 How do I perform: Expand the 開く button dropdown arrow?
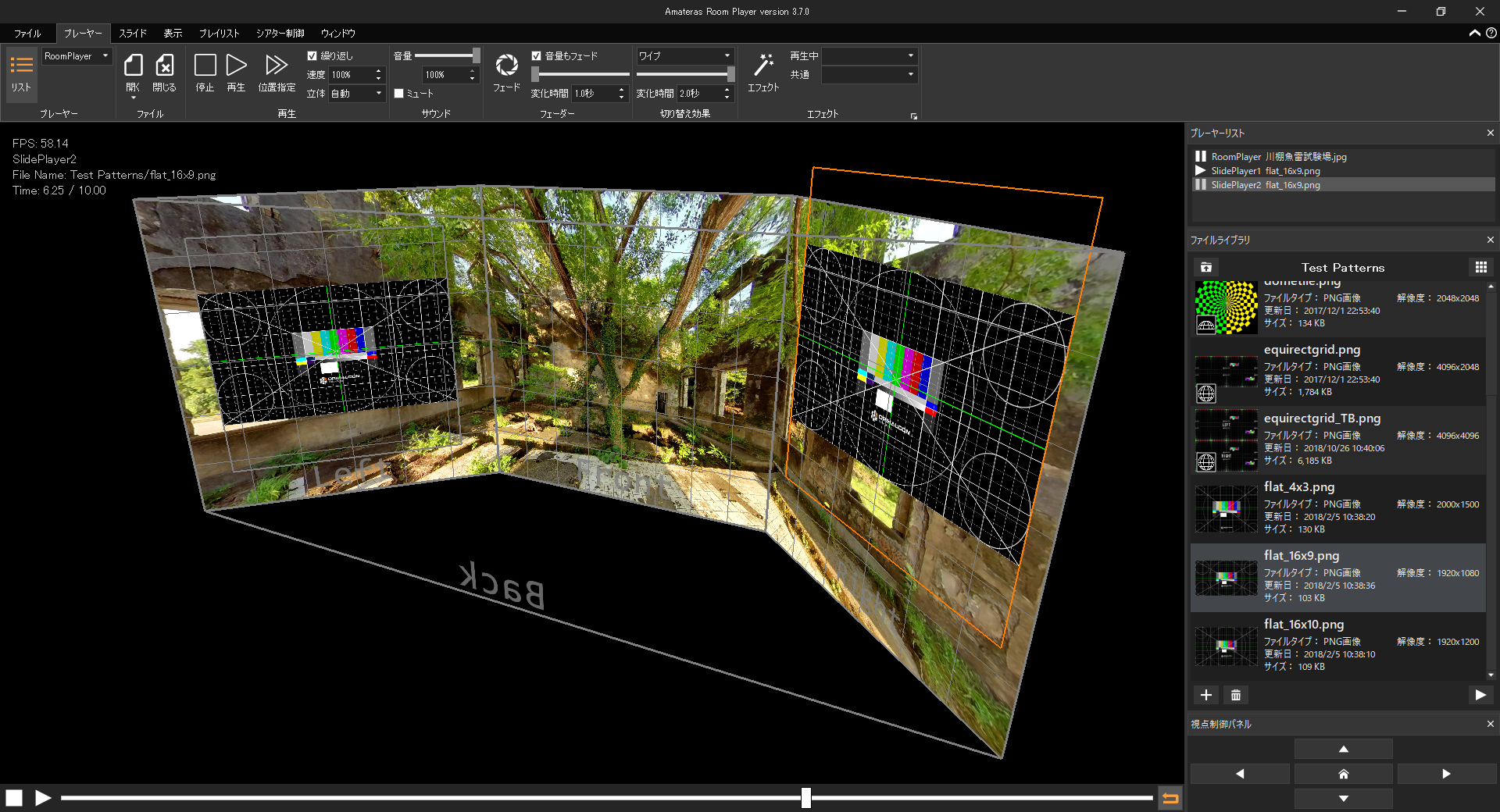pos(134,98)
